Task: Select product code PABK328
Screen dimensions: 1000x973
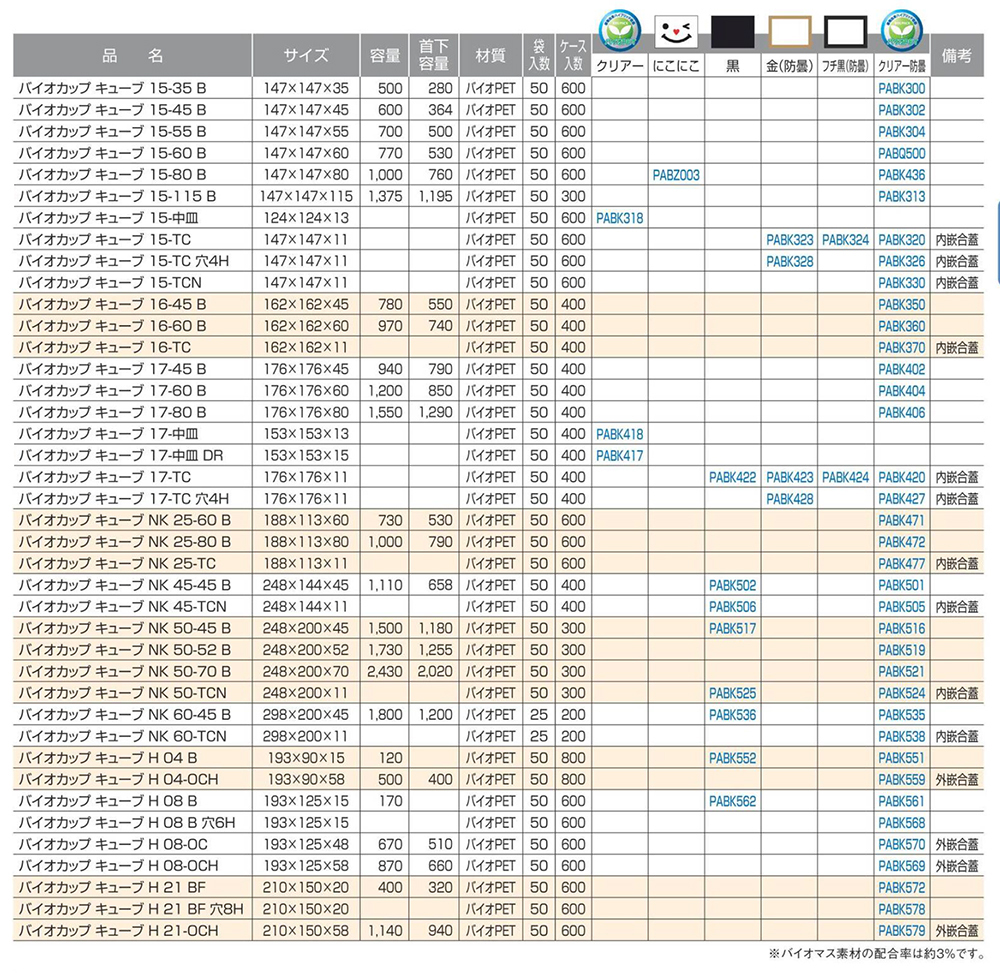Action: click(x=790, y=261)
